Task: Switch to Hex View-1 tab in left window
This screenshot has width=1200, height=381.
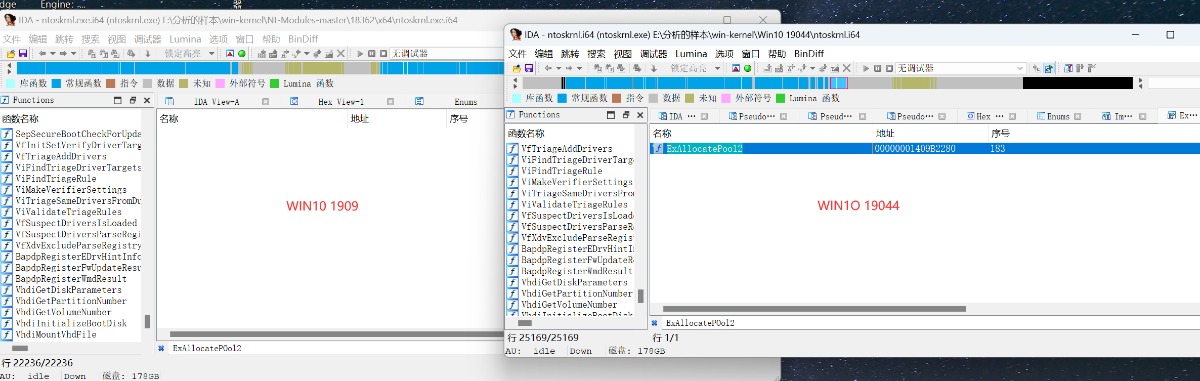Action: point(341,102)
